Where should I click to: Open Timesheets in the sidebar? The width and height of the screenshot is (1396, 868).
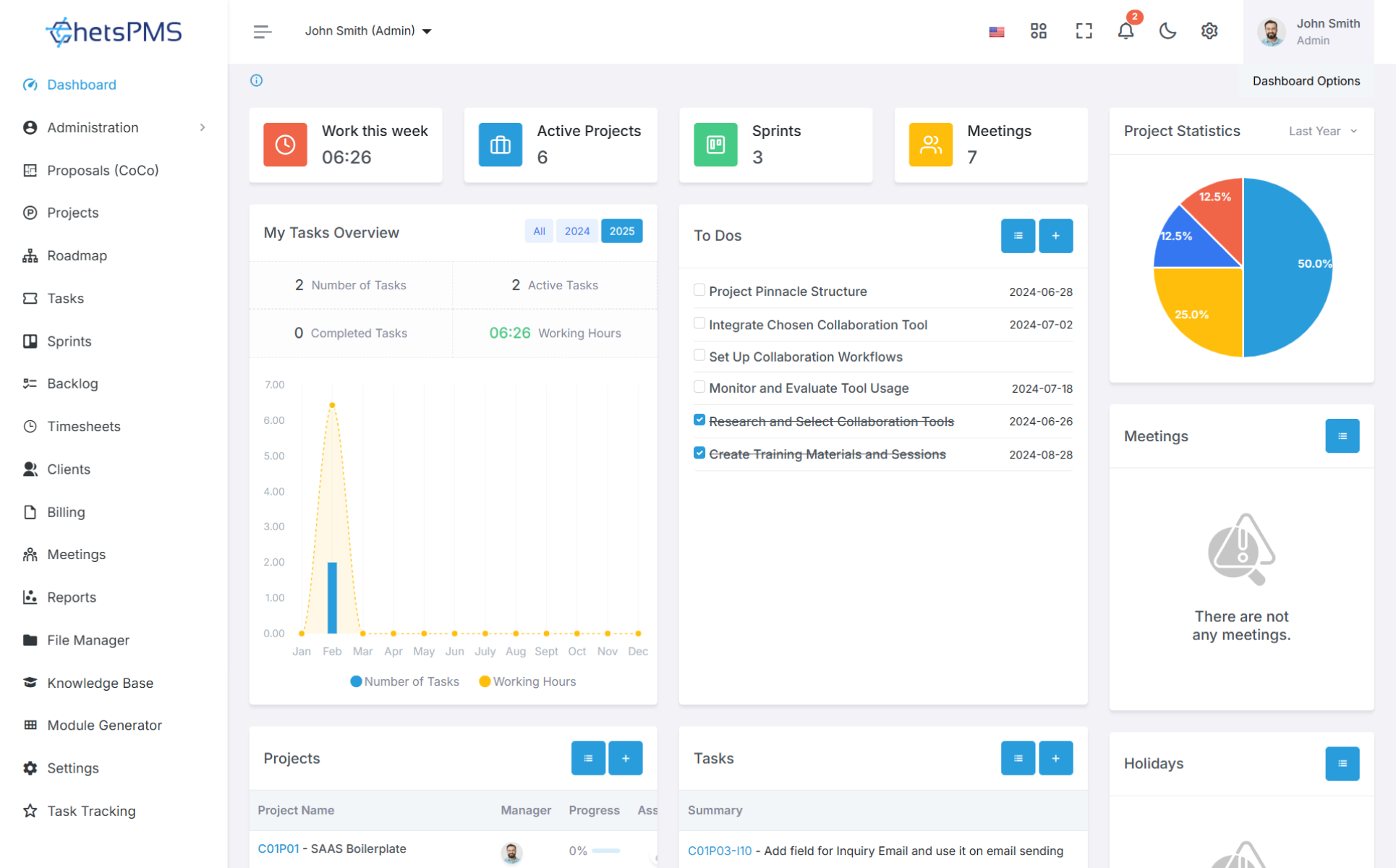[x=84, y=427]
